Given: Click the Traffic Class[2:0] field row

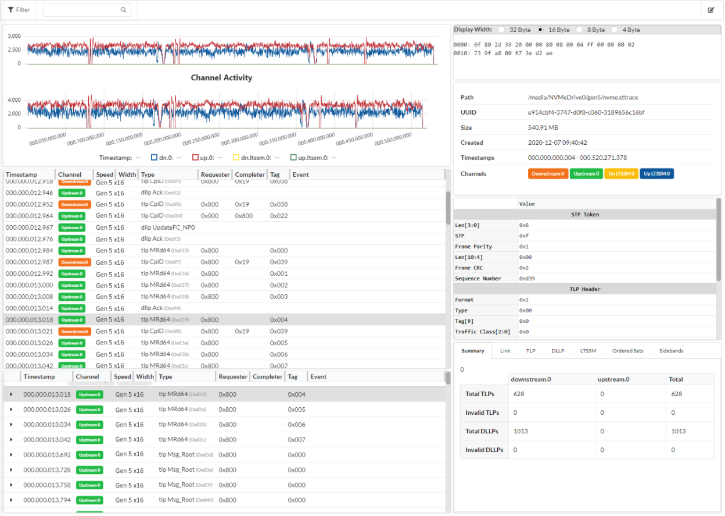Looking at the screenshot, I should [x=585, y=332].
